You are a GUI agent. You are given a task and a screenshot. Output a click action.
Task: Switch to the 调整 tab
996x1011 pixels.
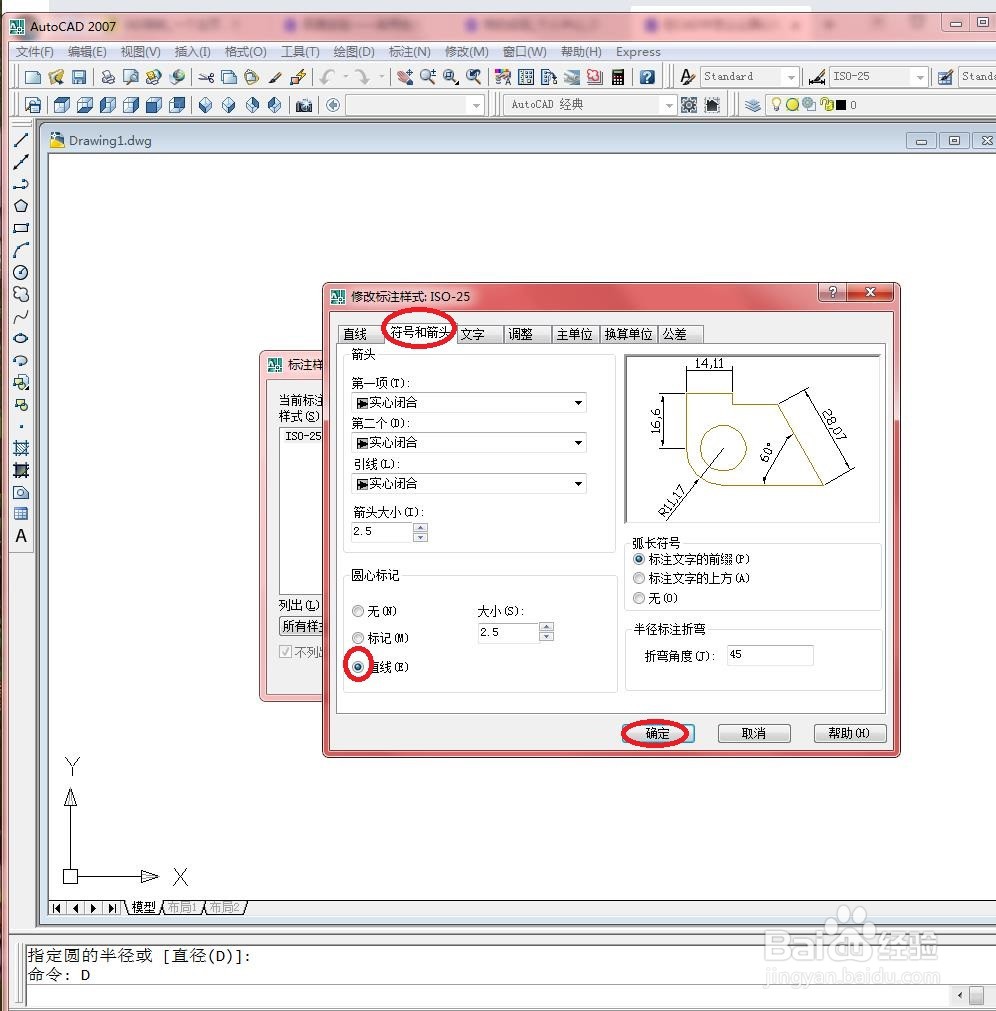pyautogui.click(x=520, y=334)
